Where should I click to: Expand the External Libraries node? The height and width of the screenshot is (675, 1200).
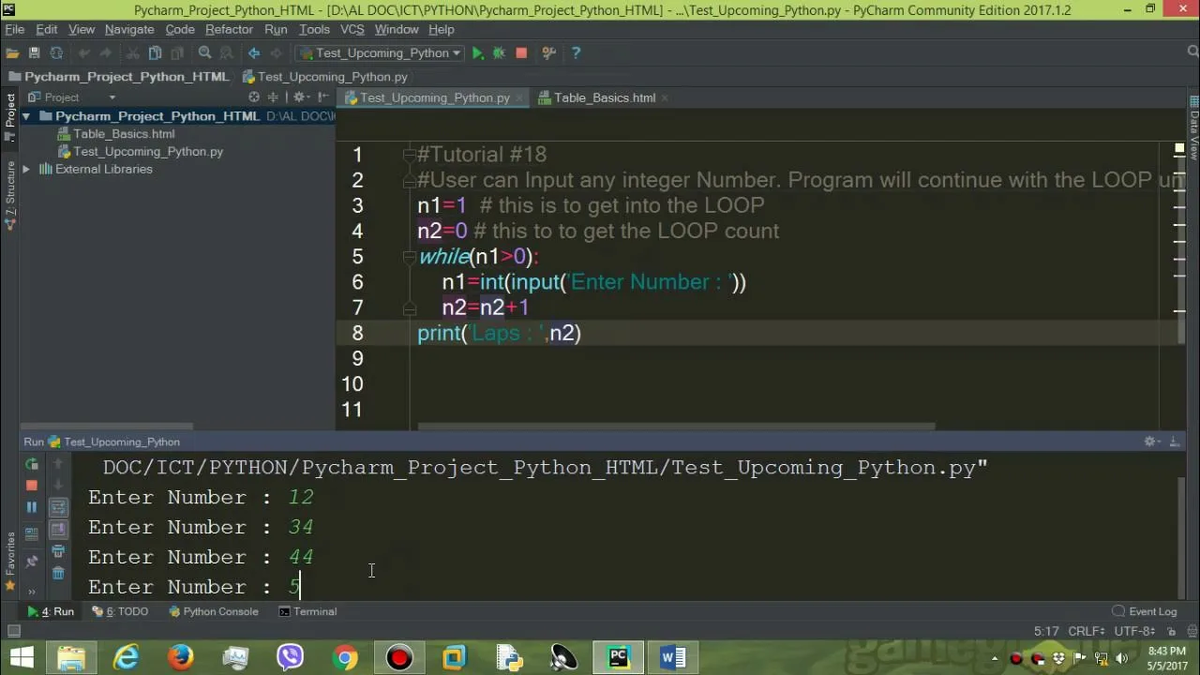(x=26, y=169)
